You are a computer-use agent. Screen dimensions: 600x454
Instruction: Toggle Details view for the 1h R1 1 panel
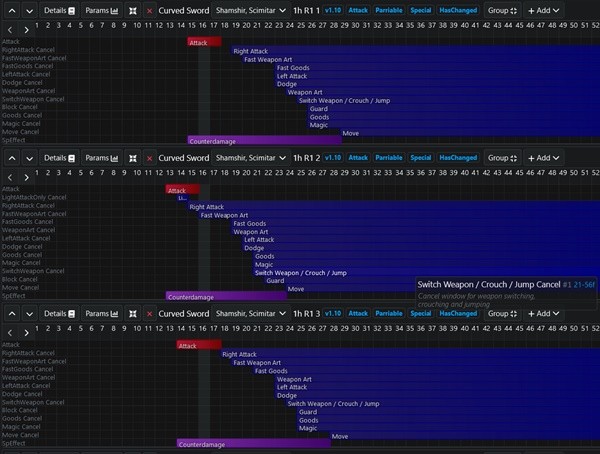coord(59,10)
